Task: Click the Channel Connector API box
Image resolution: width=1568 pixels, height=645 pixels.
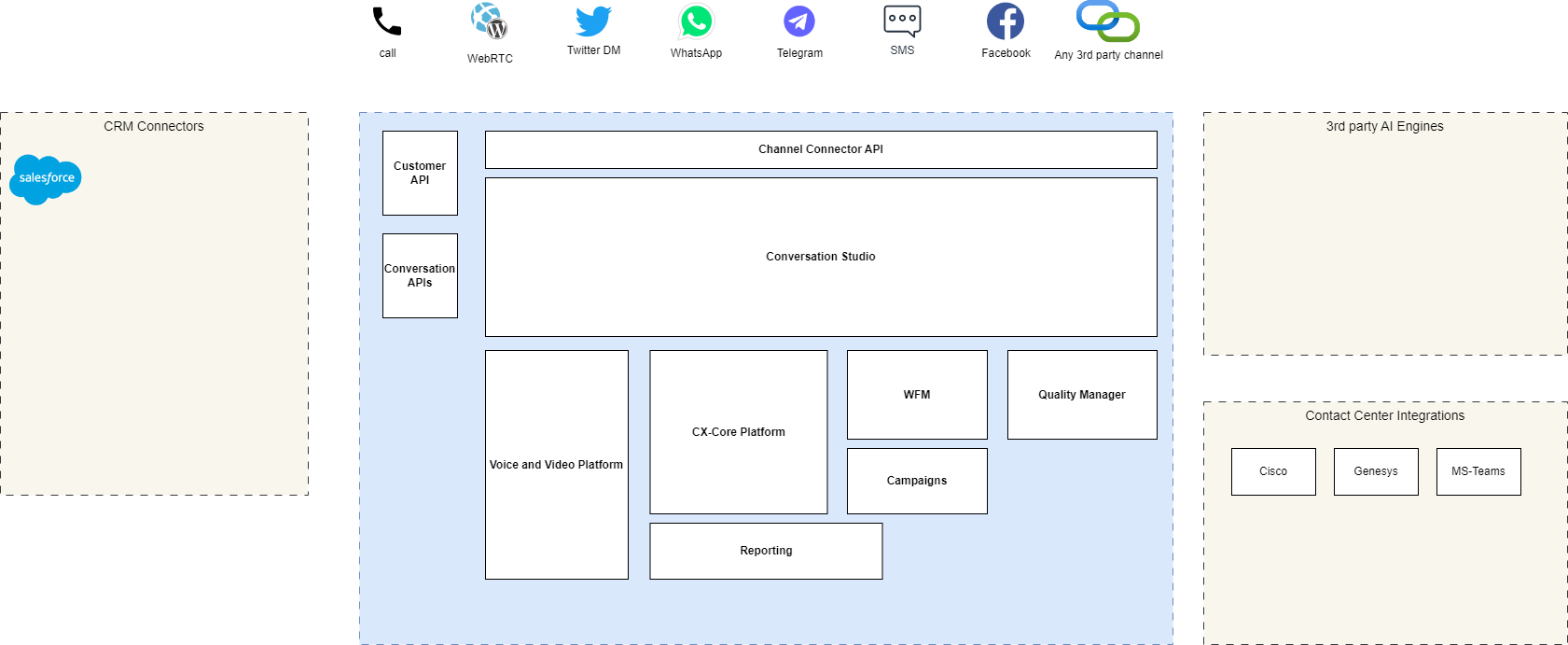Action: pos(821,149)
